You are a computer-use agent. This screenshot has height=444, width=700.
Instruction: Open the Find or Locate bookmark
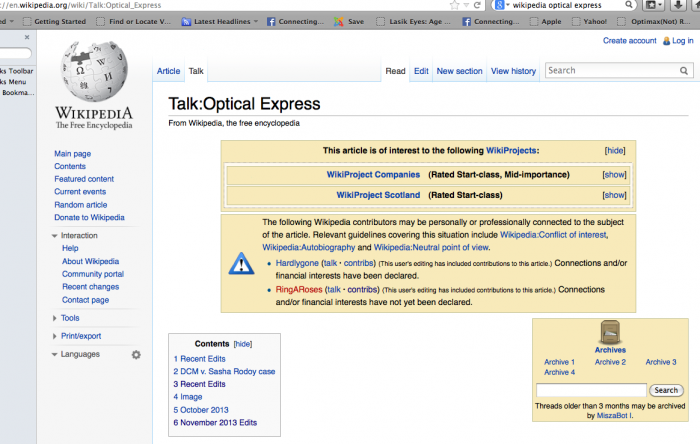click(x=133, y=21)
